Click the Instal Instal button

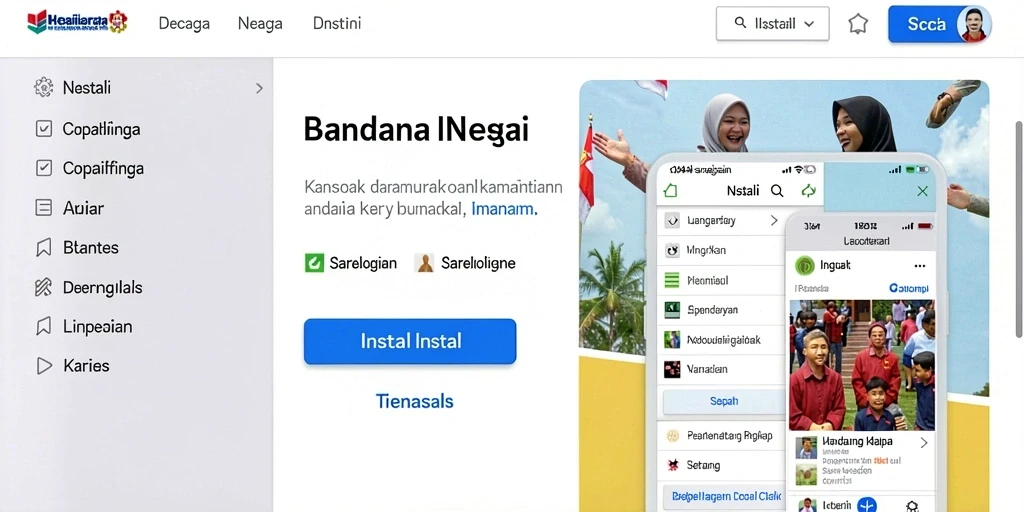(410, 341)
